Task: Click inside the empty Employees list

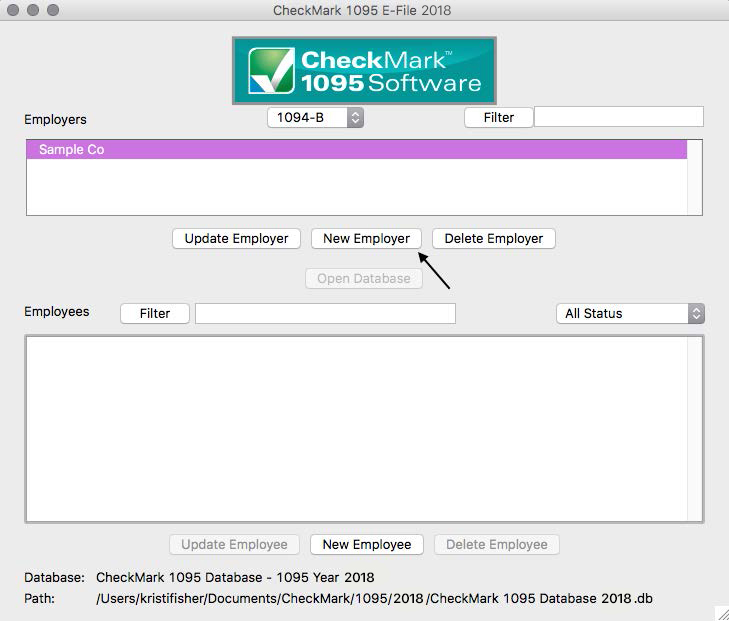Action: 356,428
